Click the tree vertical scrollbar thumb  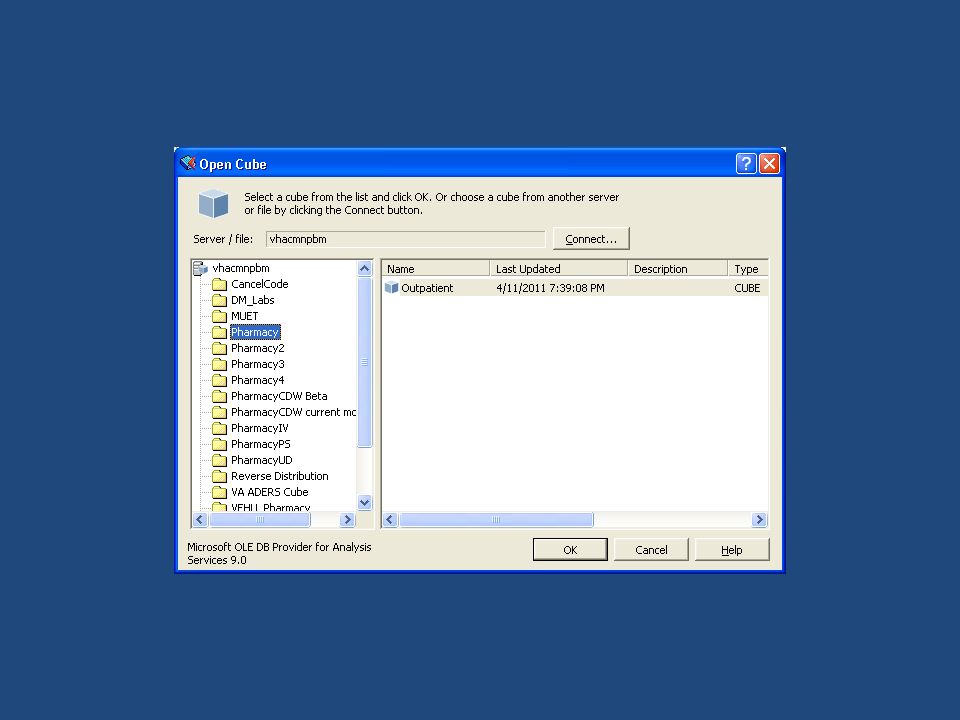[x=364, y=362]
